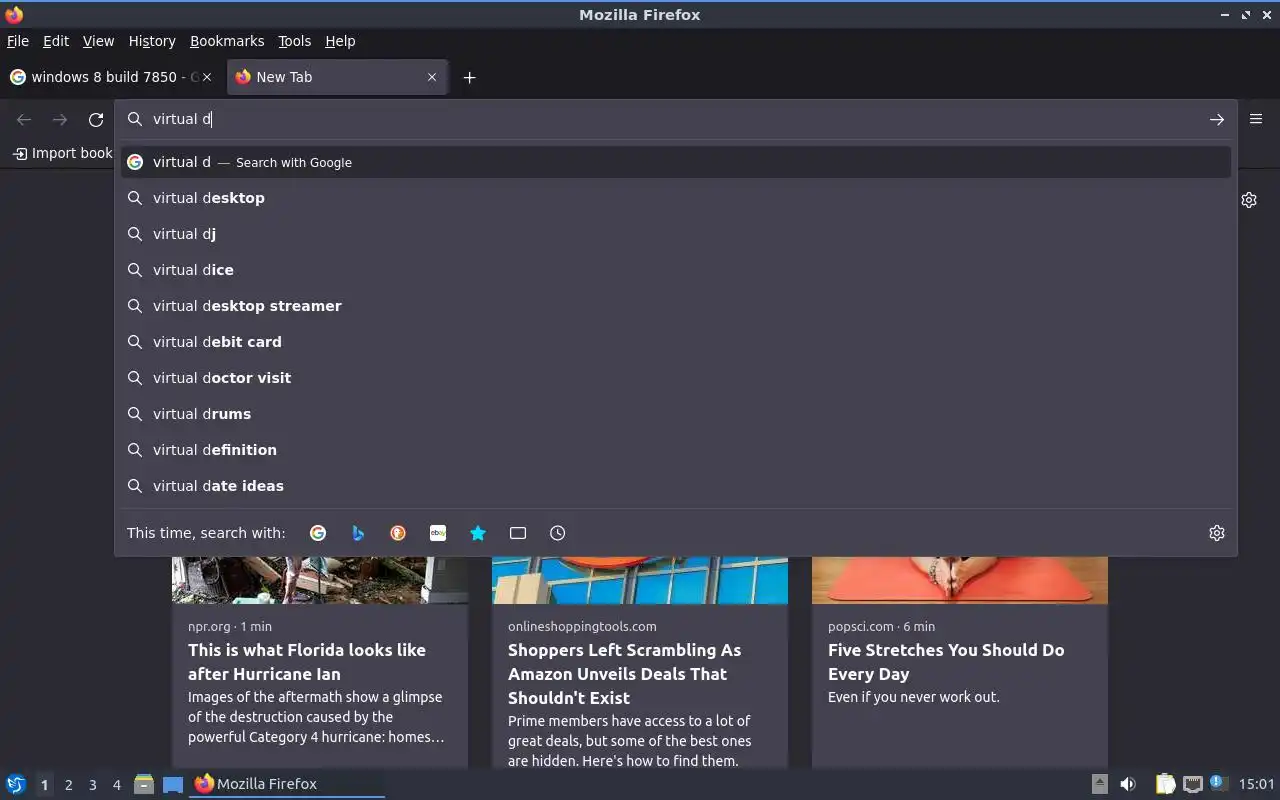Viewport: 1280px width, 800px height.
Task: Click the Reload page icon
Action: click(96, 120)
